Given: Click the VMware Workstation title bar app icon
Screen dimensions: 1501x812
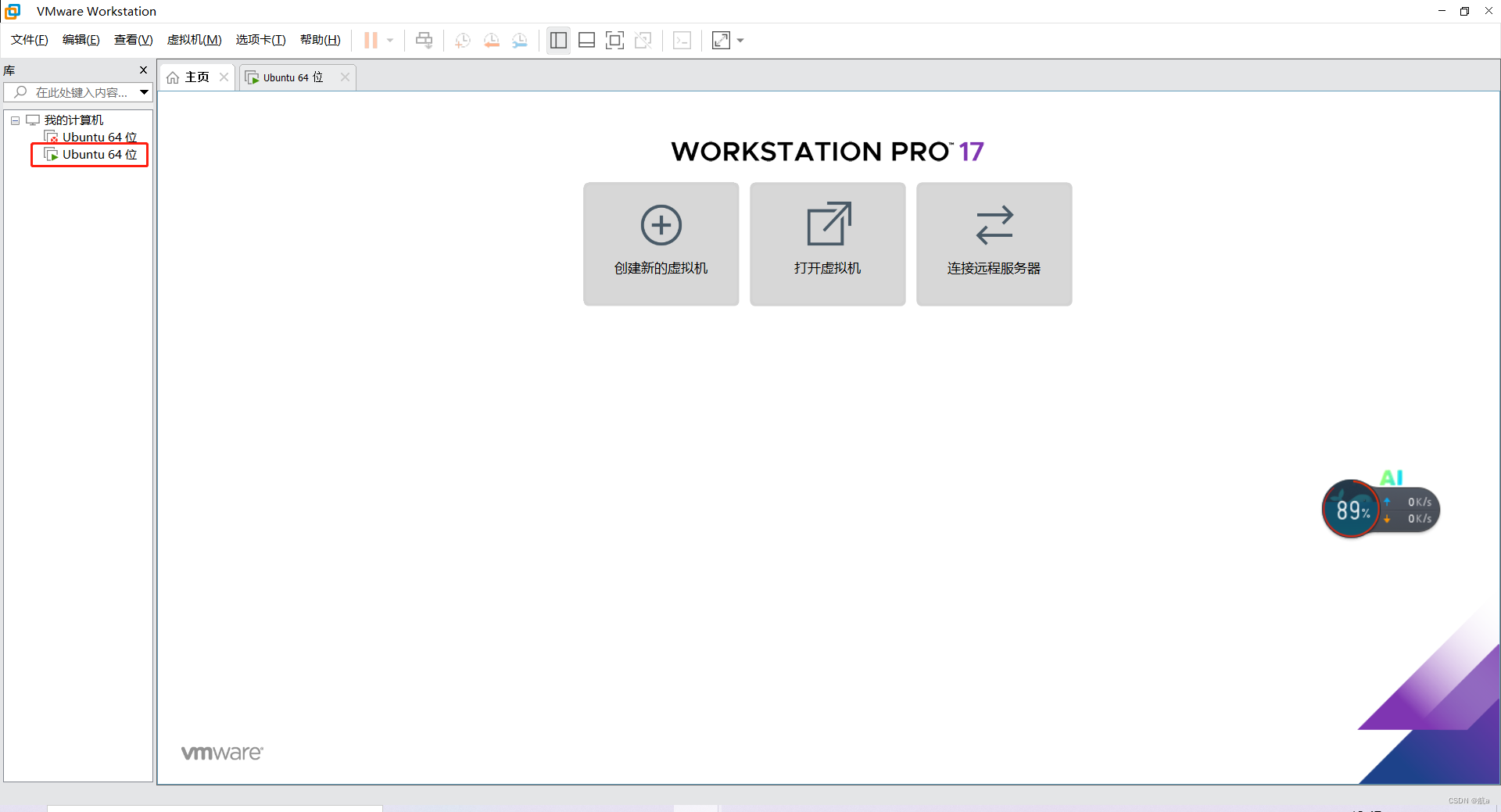Looking at the screenshot, I should pyautogui.click(x=13, y=11).
